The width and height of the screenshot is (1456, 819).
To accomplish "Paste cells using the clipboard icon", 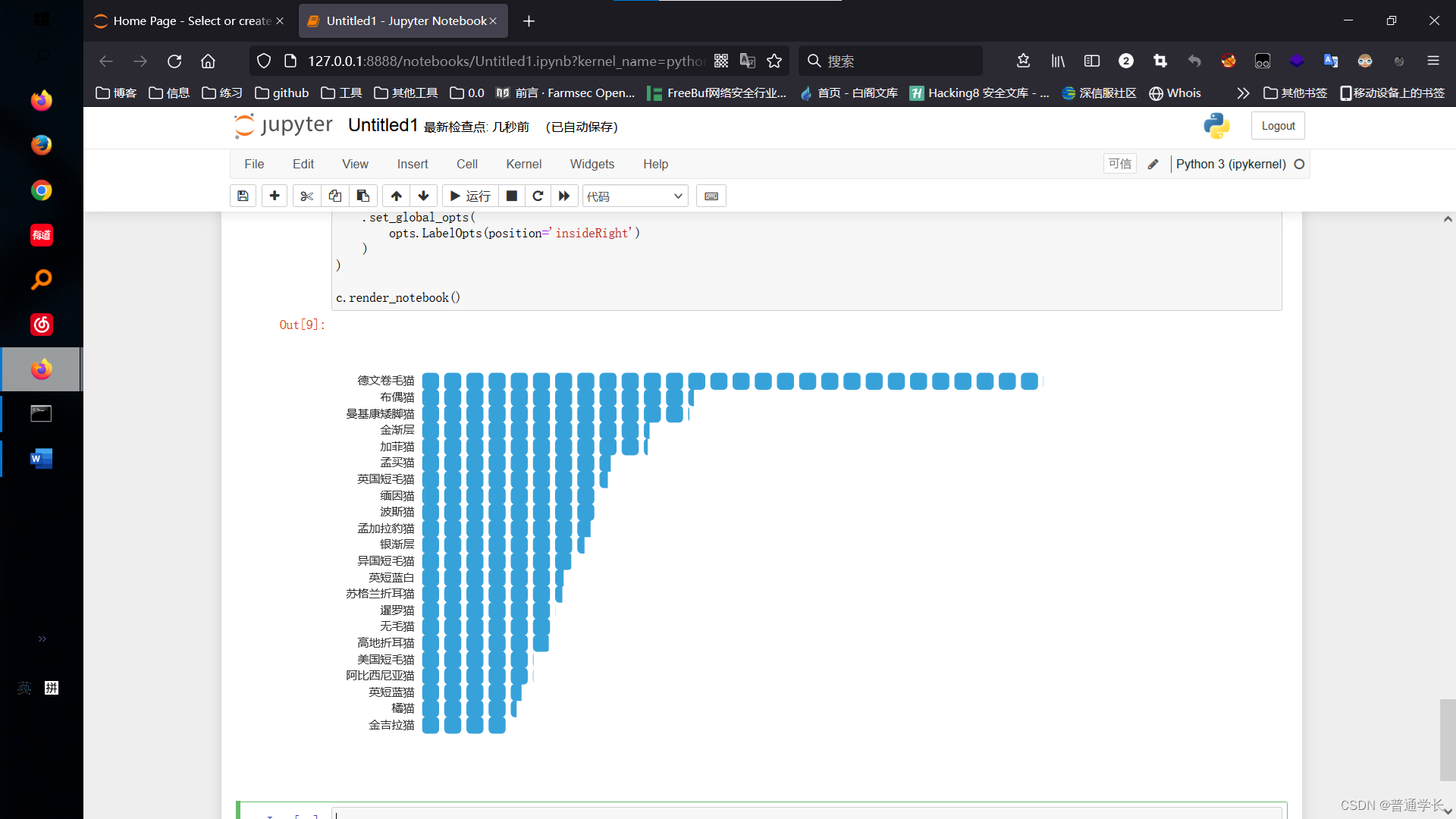I will tap(363, 196).
